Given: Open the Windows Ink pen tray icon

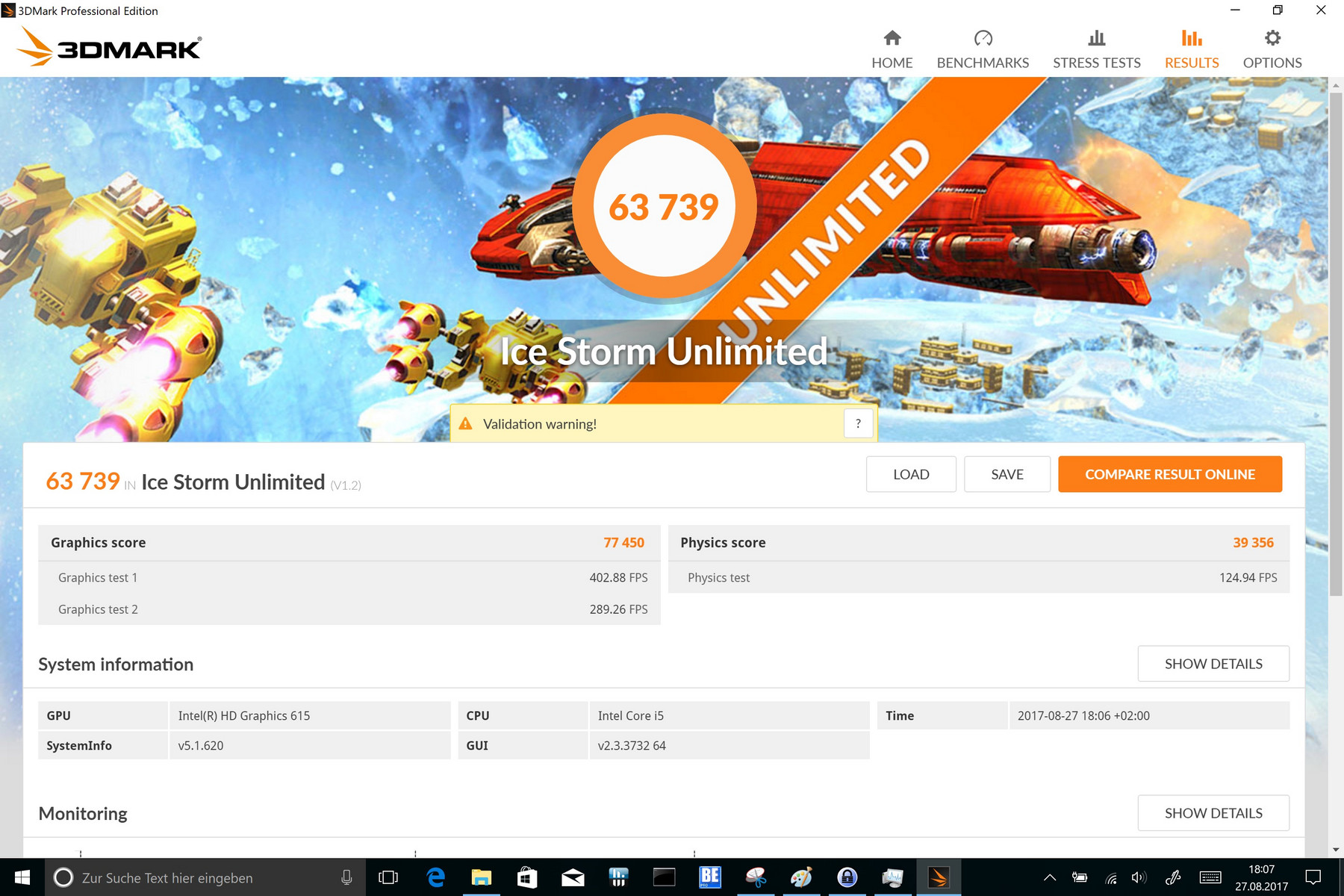Looking at the screenshot, I should tap(1173, 877).
